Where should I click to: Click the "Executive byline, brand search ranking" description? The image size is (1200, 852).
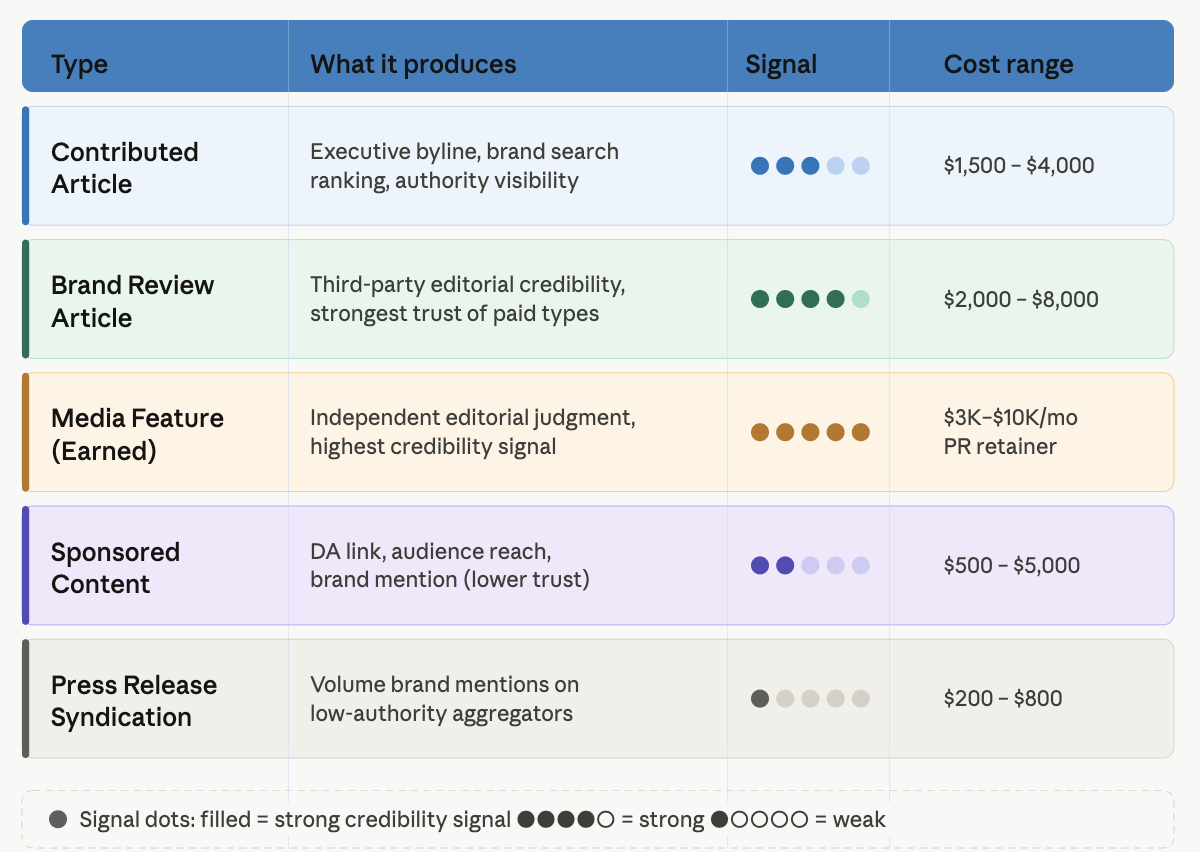pos(464,166)
